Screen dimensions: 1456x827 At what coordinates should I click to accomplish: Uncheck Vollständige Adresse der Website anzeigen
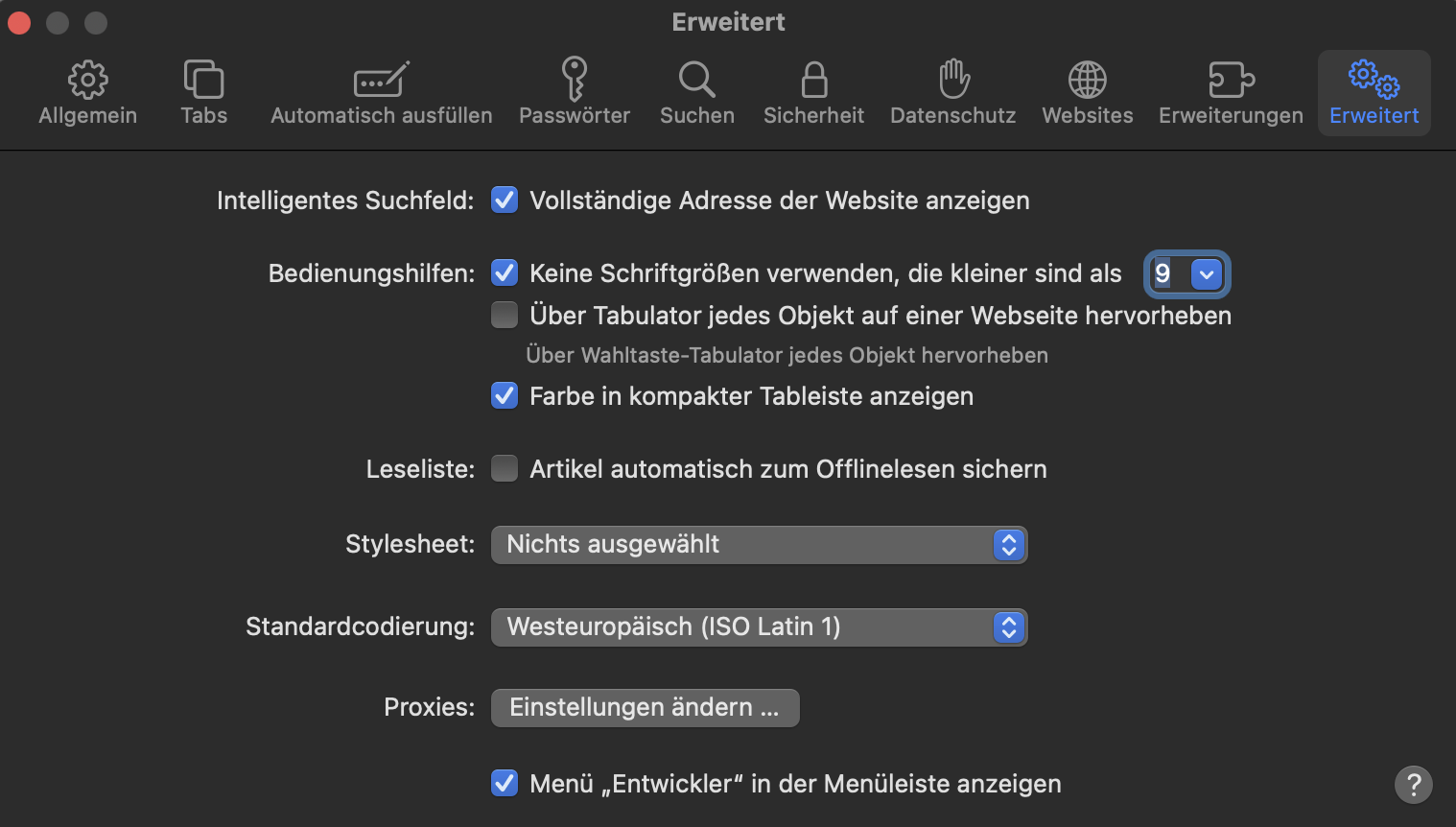(505, 200)
